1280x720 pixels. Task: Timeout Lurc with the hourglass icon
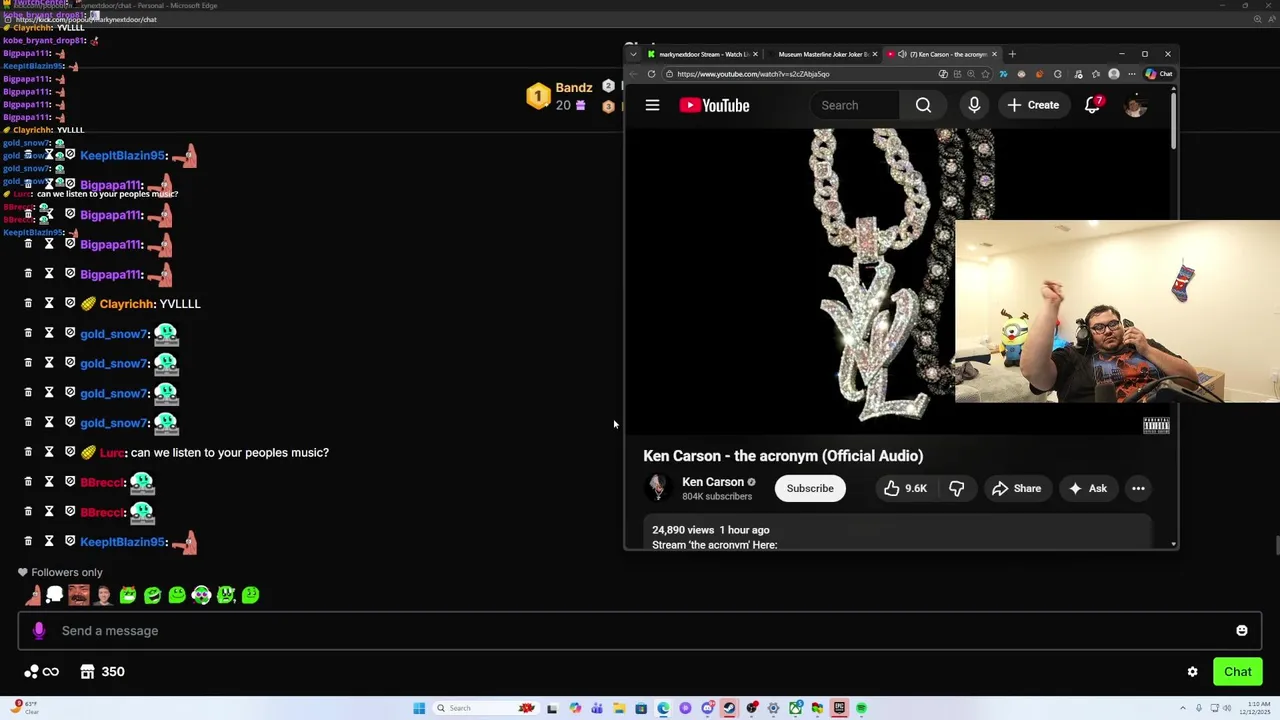click(x=49, y=452)
